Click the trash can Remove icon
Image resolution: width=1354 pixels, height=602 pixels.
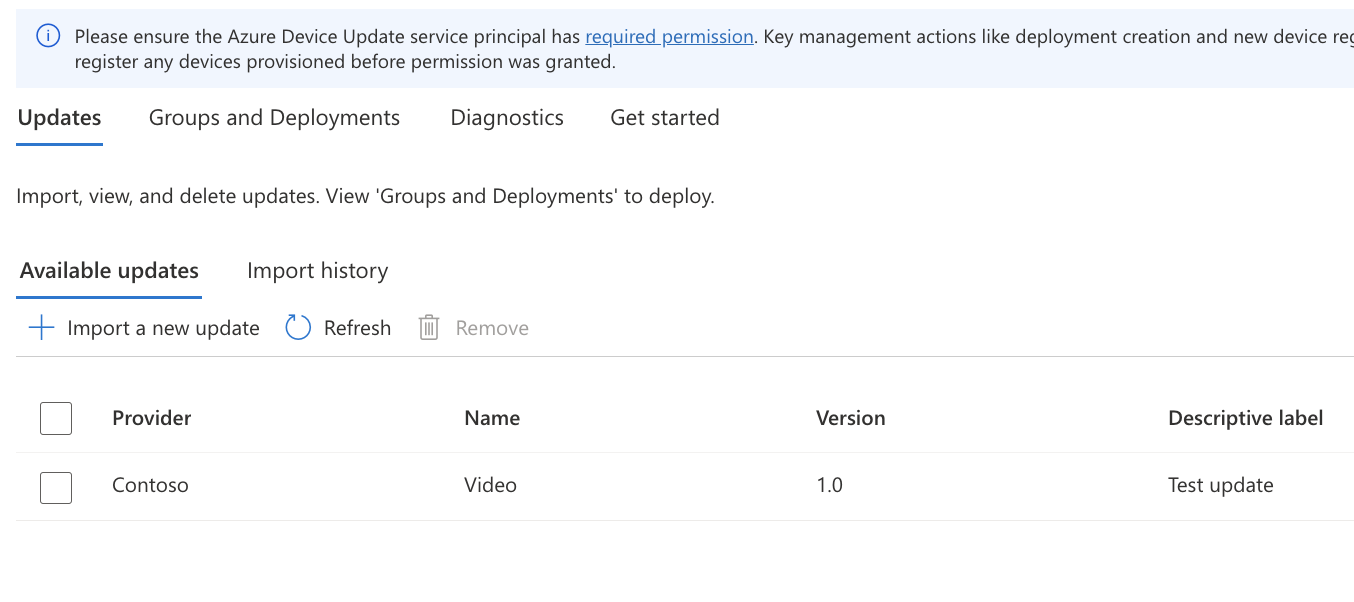point(429,328)
